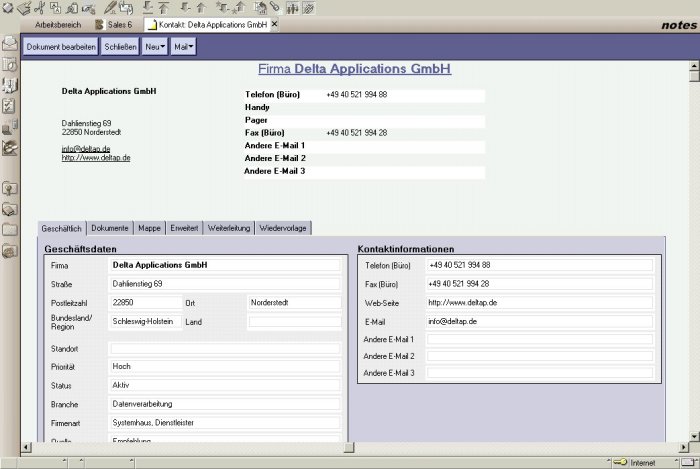This screenshot has width=700, height=469.
Task: Click the paperclip attachment toolbar icon
Action: [x=274, y=8]
